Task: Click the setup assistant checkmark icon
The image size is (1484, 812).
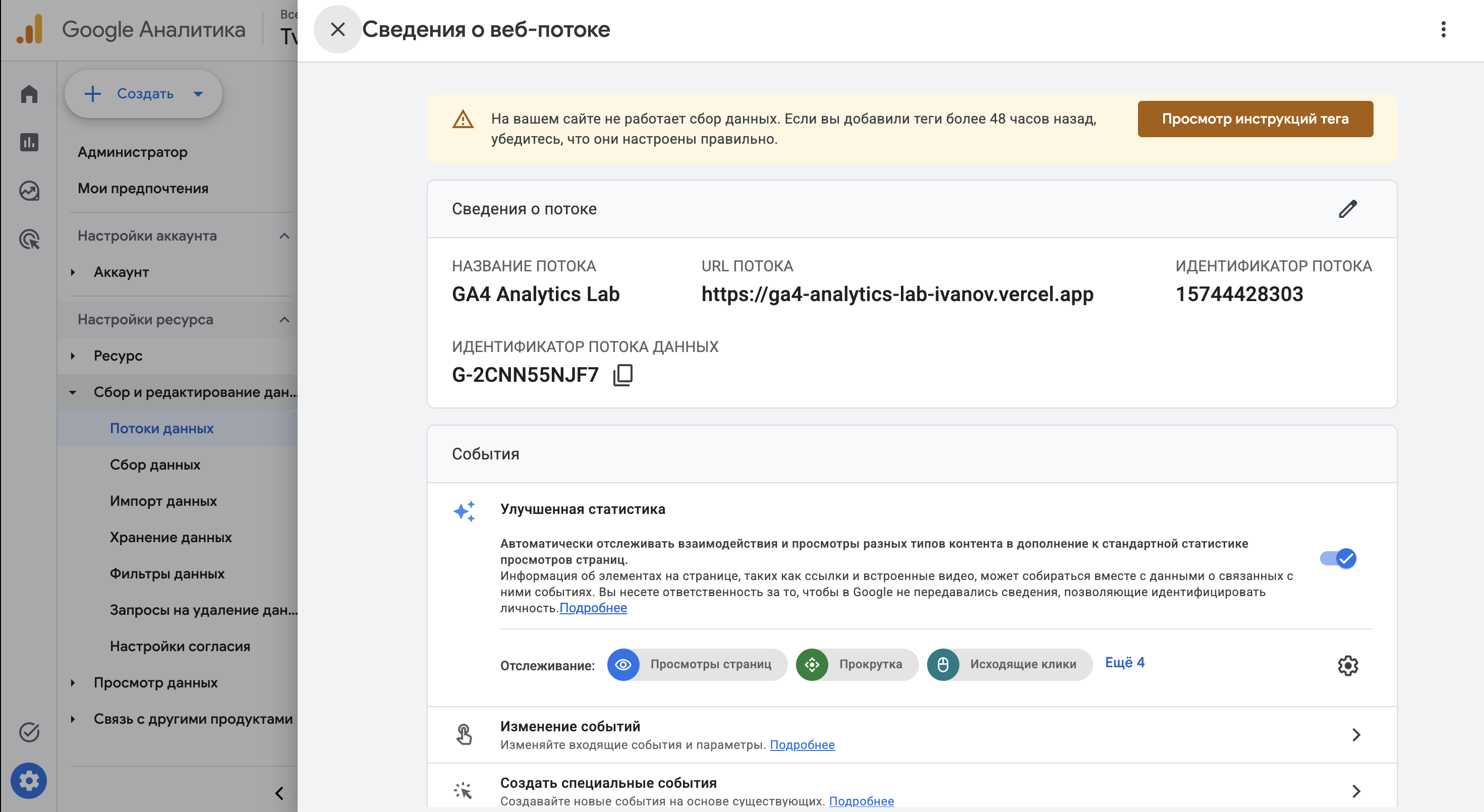Action: click(x=29, y=732)
